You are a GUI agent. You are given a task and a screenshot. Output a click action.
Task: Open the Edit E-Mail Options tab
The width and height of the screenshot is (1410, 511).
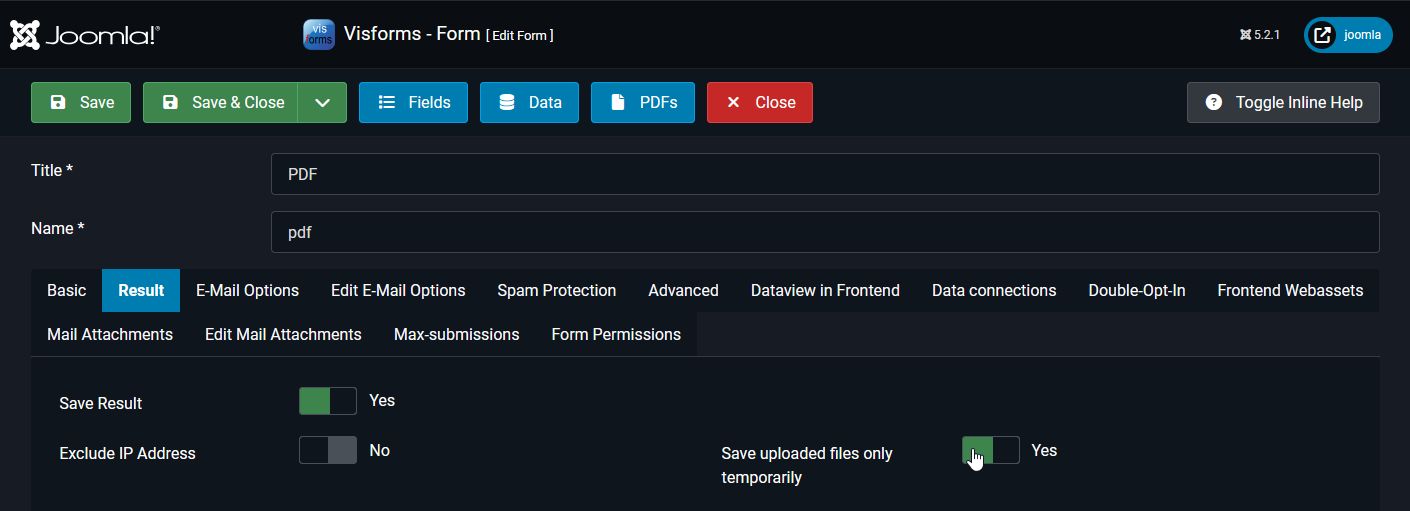coord(398,290)
